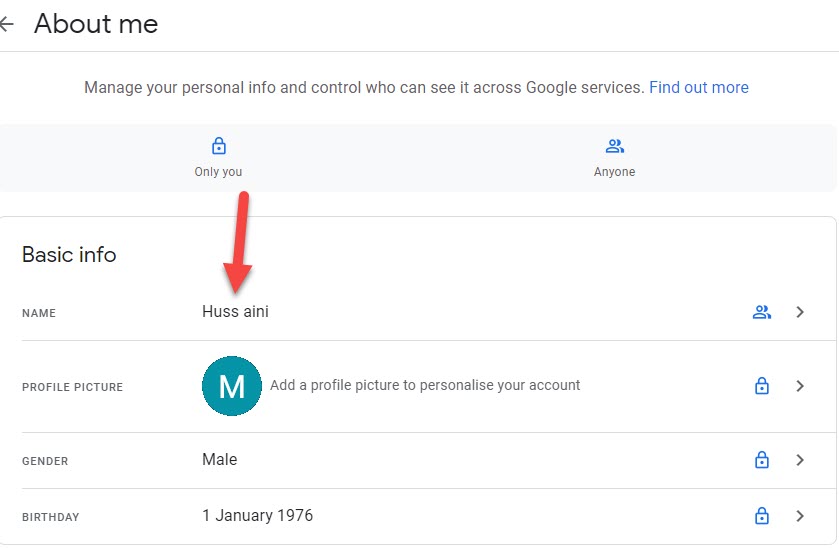Click the lock icon in Gender row
839x548 pixels.
(x=762, y=460)
